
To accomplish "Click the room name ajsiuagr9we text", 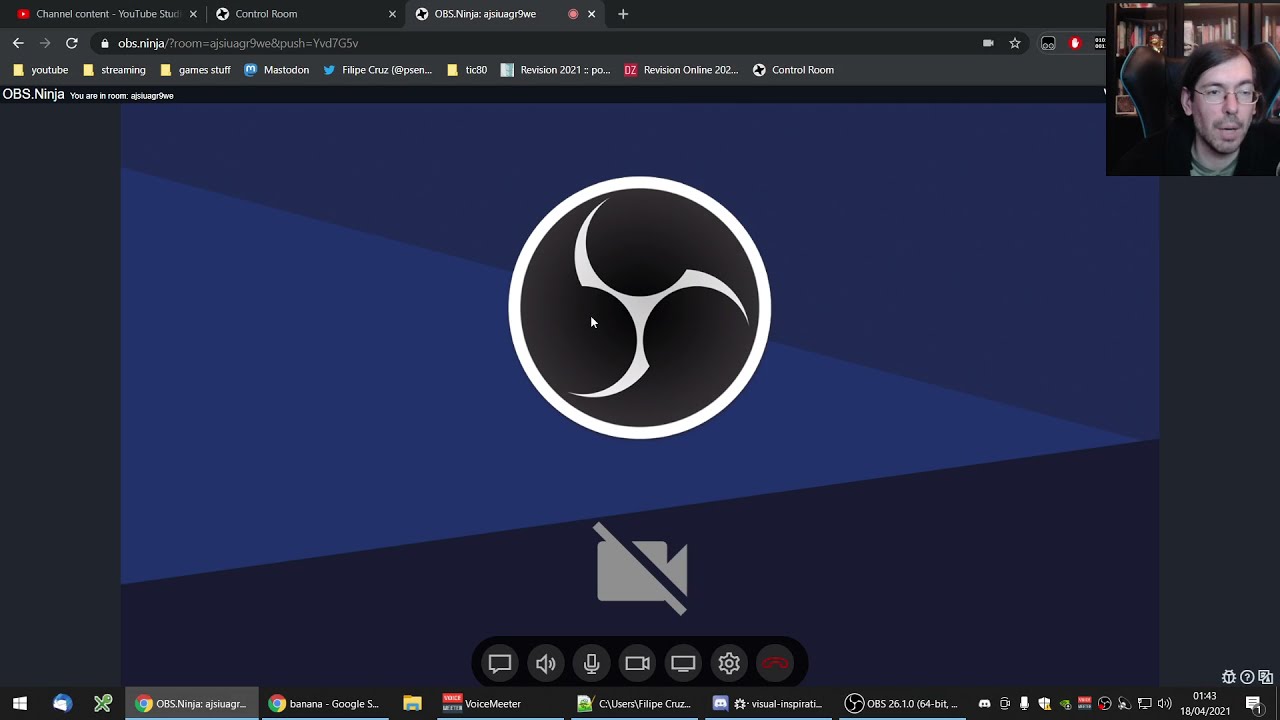I will pos(152,96).
